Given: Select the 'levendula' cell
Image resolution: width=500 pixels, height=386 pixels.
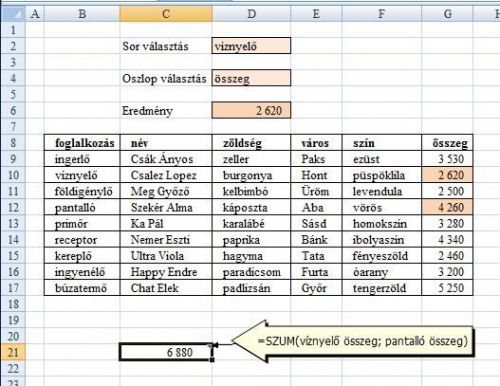Looking at the screenshot, I should tap(382, 191).
